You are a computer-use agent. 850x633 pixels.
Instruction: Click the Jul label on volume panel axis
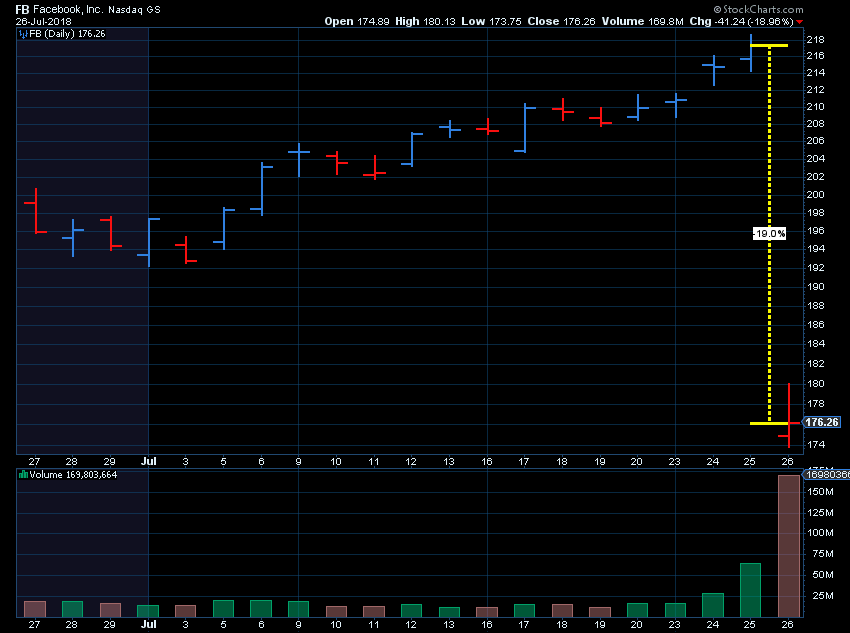pyautogui.click(x=149, y=624)
